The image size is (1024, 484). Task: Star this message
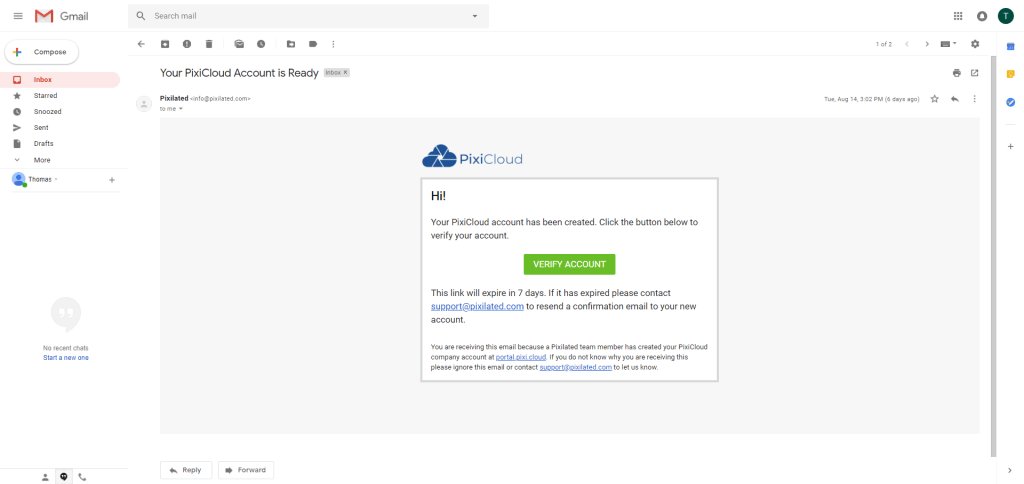(x=935, y=99)
